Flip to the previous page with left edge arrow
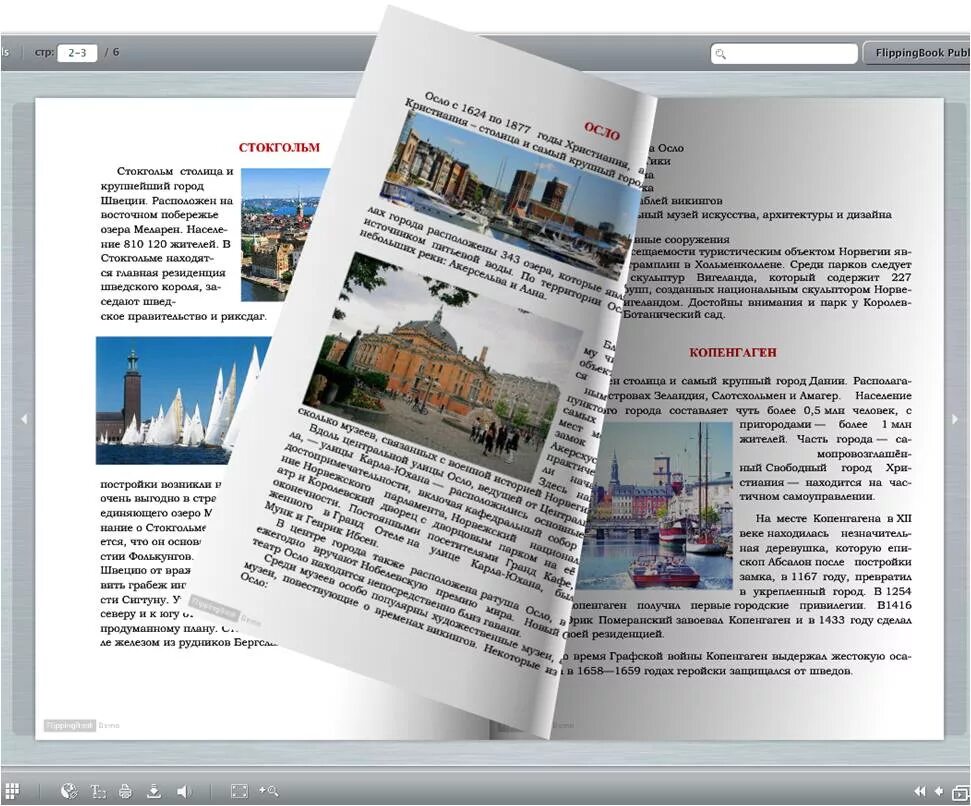The image size is (971, 806). pyautogui.click(x=24, y=419)
